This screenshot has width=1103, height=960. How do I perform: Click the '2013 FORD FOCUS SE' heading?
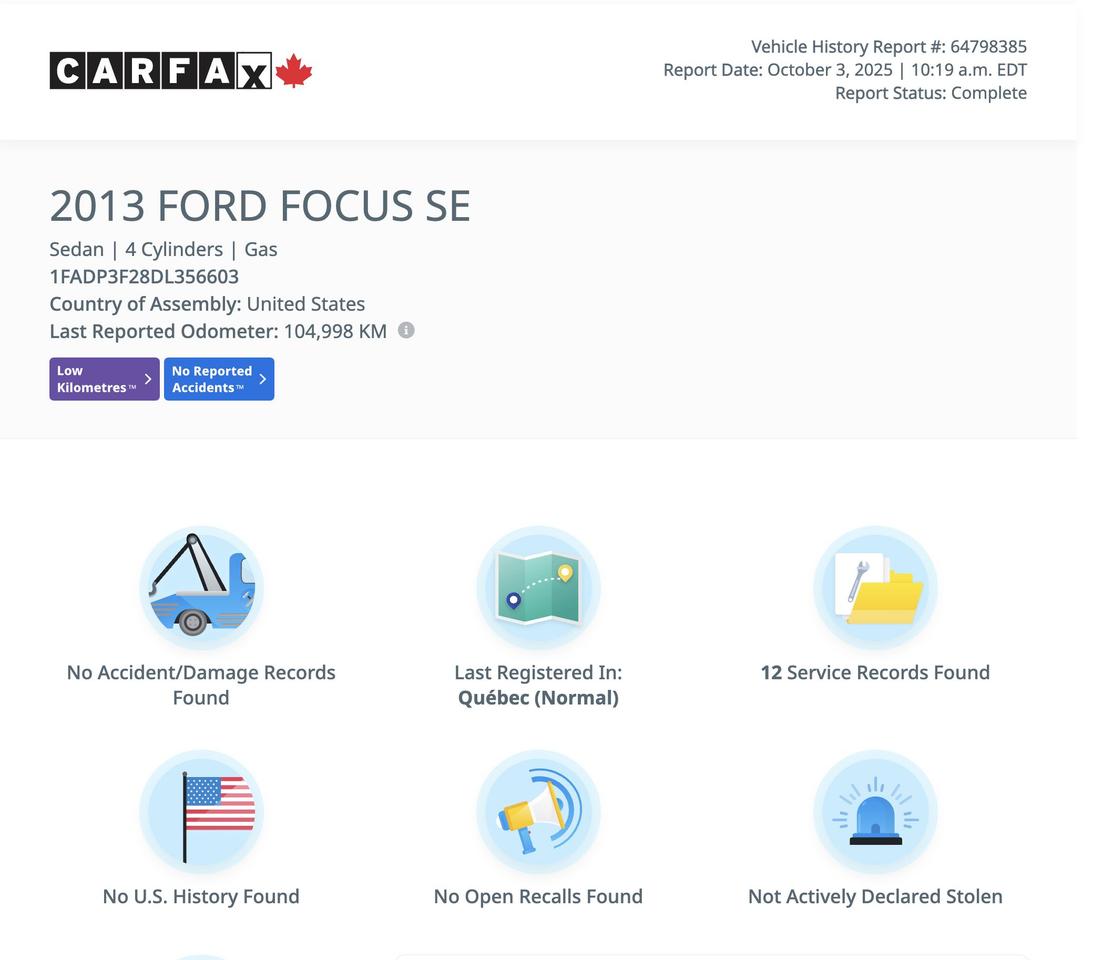coord(260,206)
